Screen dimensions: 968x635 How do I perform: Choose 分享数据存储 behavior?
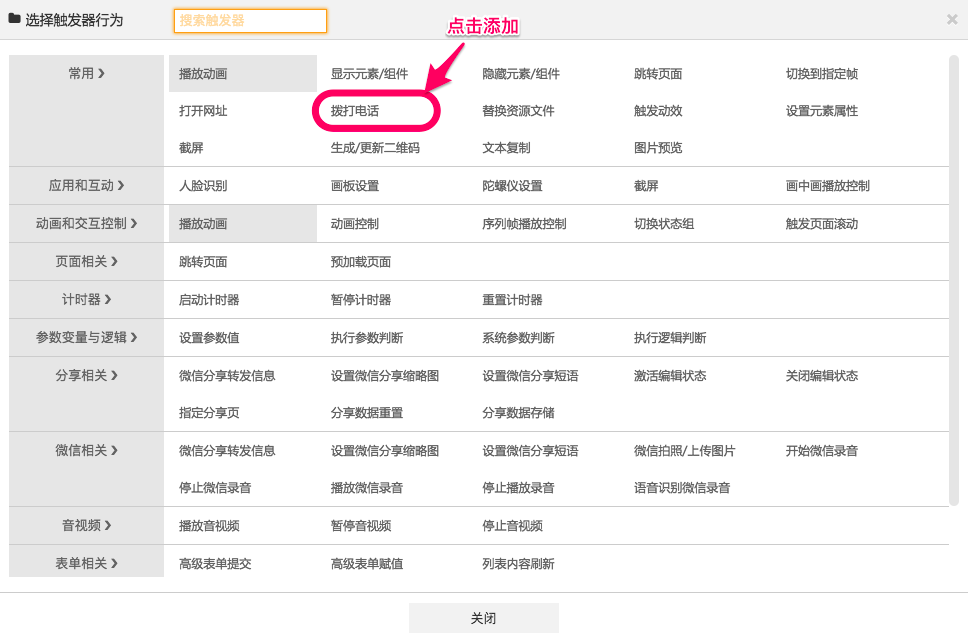click(519, 413)
